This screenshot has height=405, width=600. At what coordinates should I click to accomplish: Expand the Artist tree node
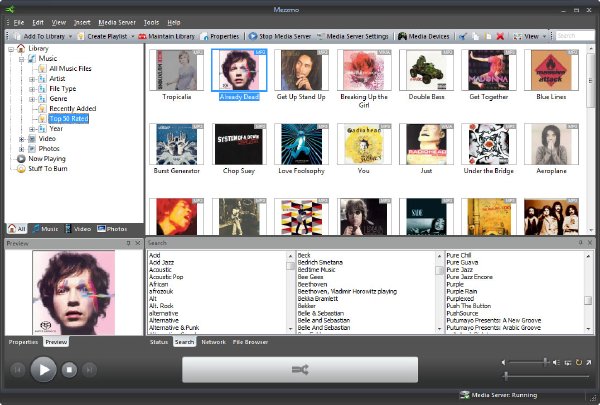(x=32, y=79)
